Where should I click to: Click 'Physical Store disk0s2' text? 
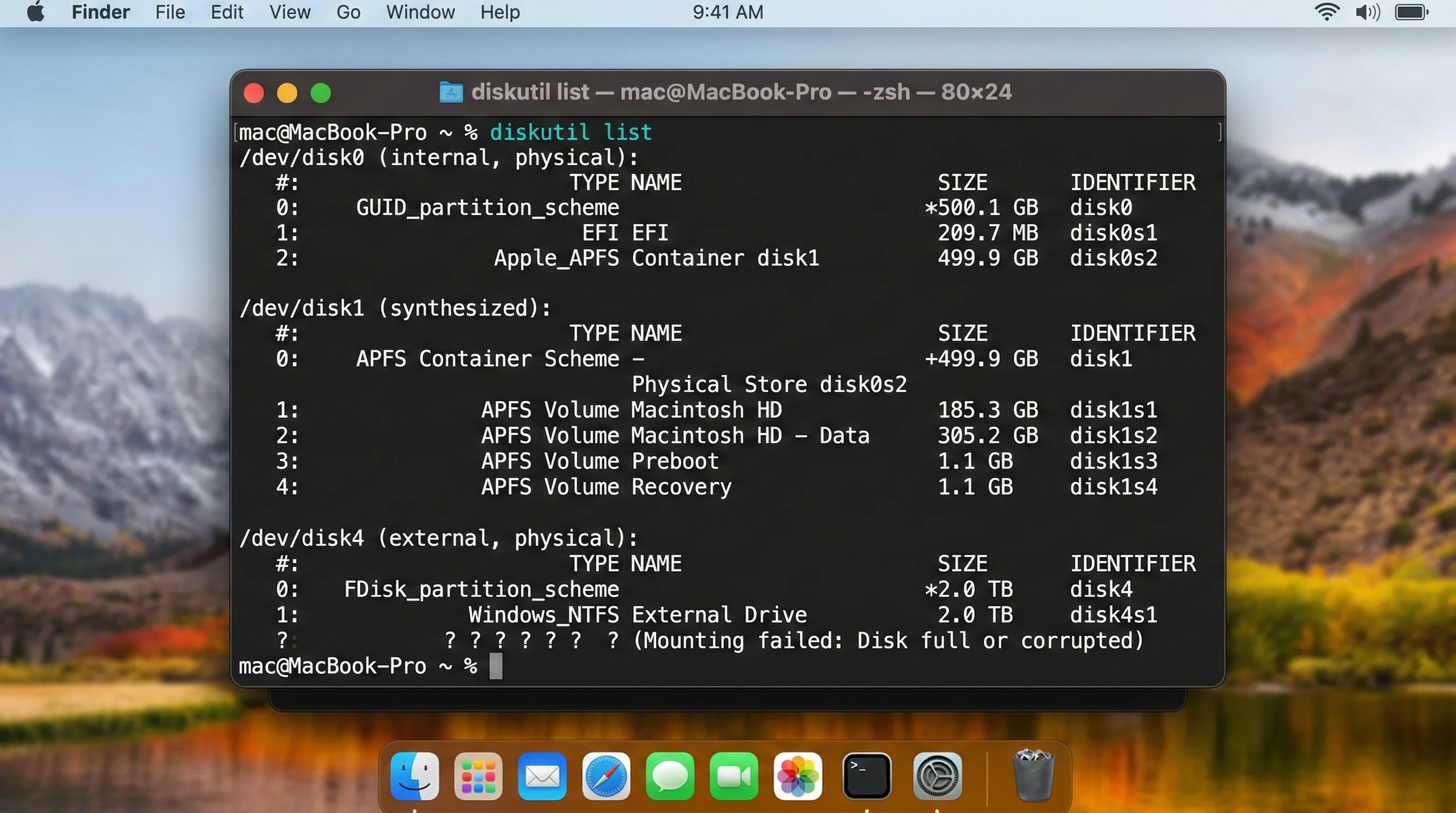(x=769, y=384)
